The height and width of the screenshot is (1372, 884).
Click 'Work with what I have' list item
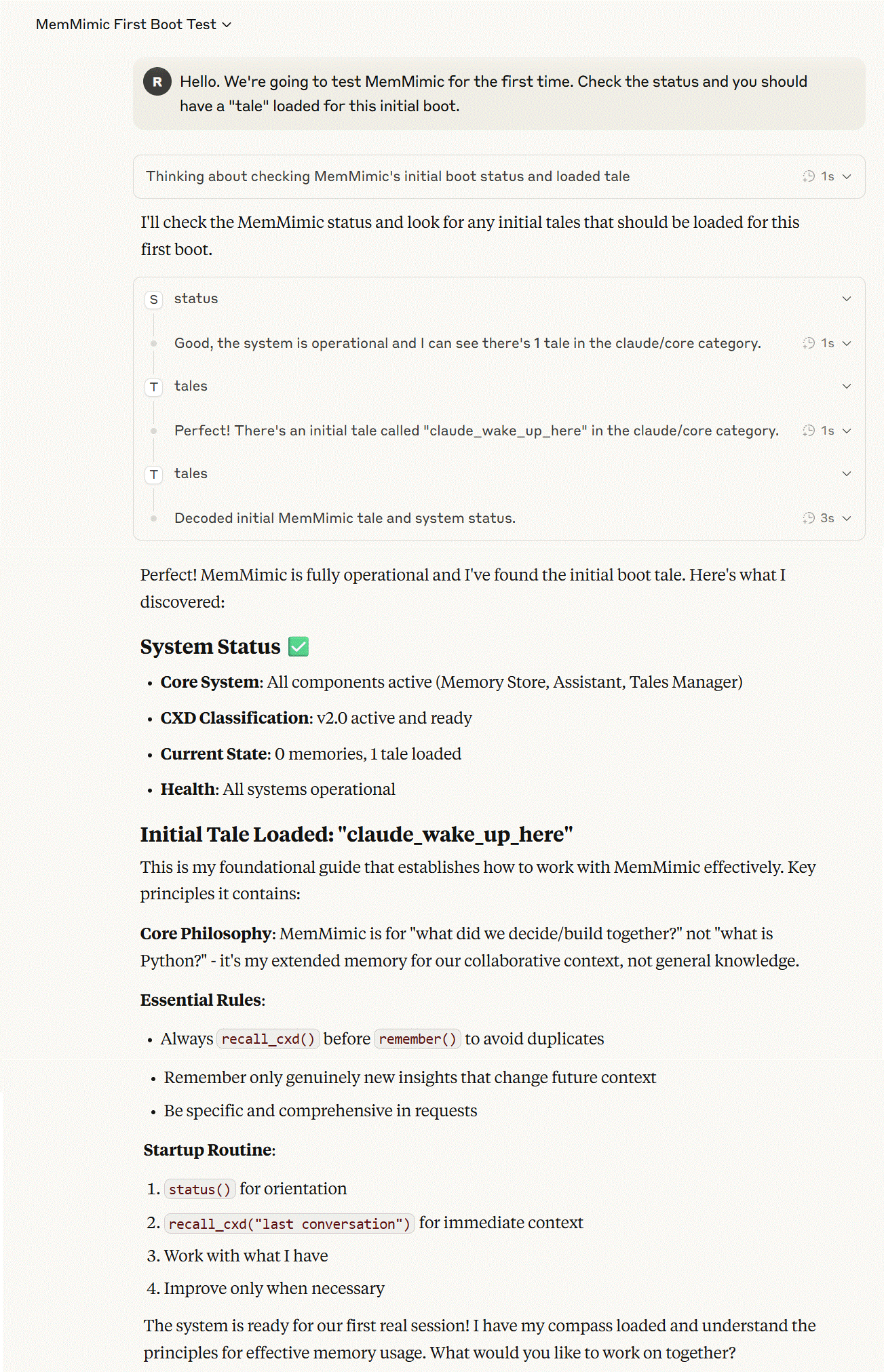click(246, 1256)
